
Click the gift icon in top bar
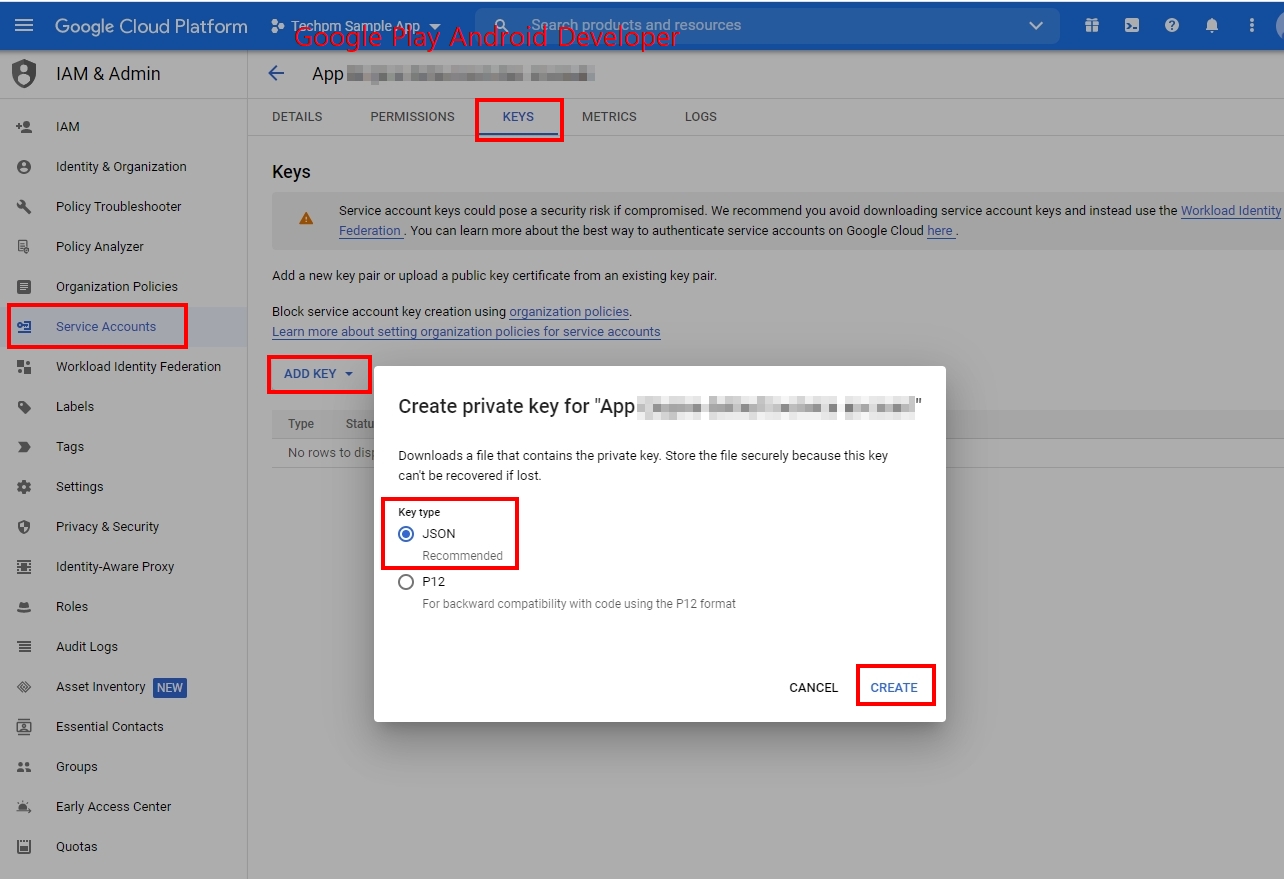pos(1092,26)
